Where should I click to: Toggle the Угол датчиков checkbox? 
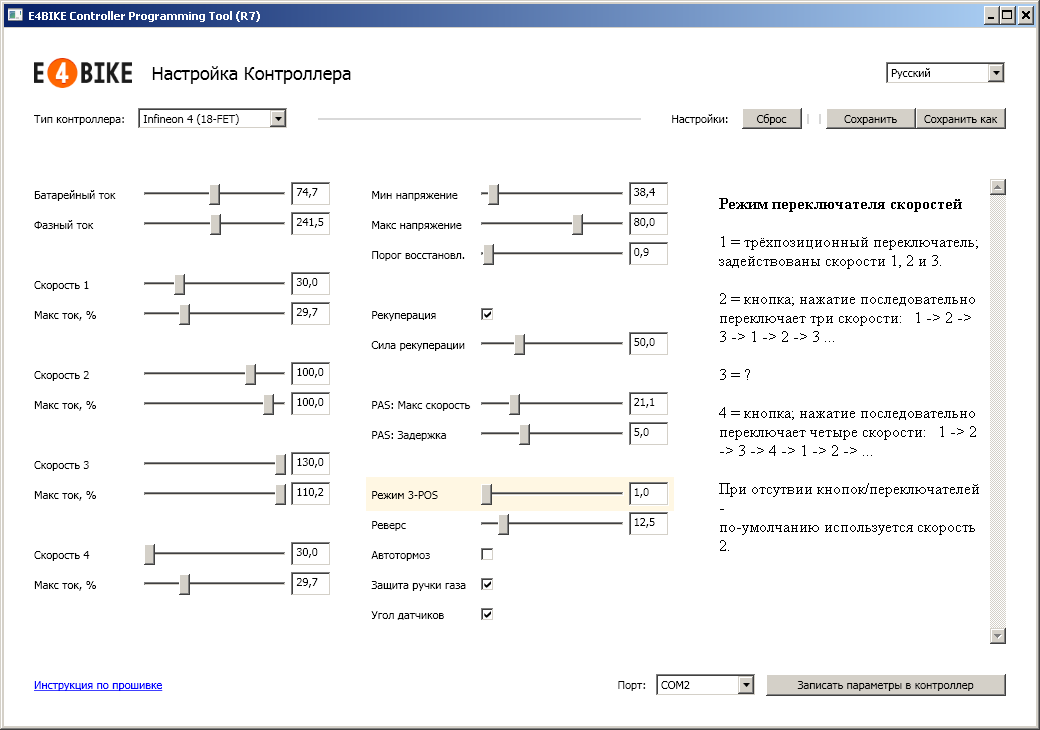pyautogui.click(x=487, y=614)
